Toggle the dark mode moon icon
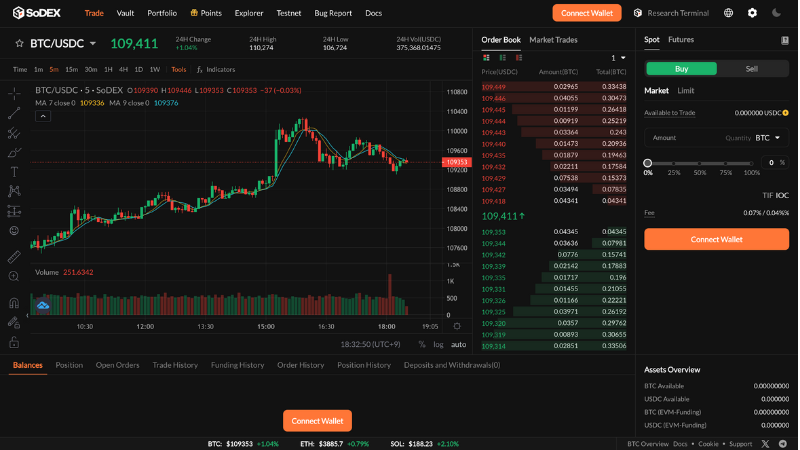Screen dimensions: 800x450 [x=777, y=13]
